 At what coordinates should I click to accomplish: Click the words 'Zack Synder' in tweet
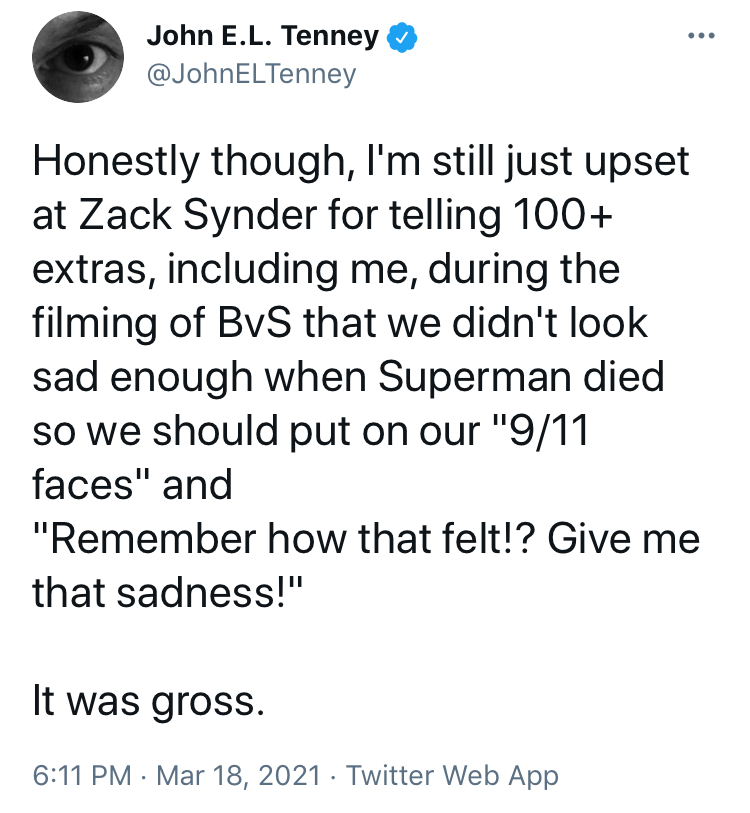click(197, 215)
